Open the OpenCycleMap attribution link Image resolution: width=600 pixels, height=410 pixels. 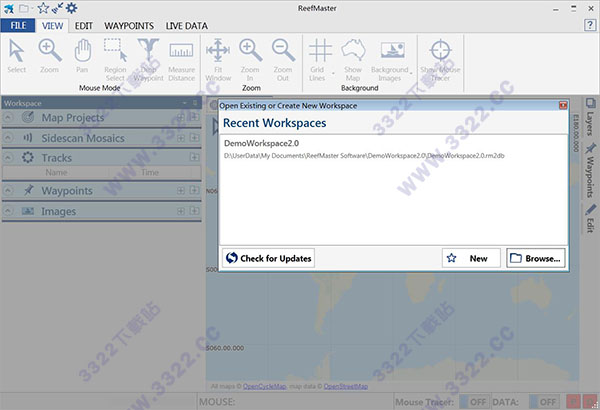click(264, 387)
